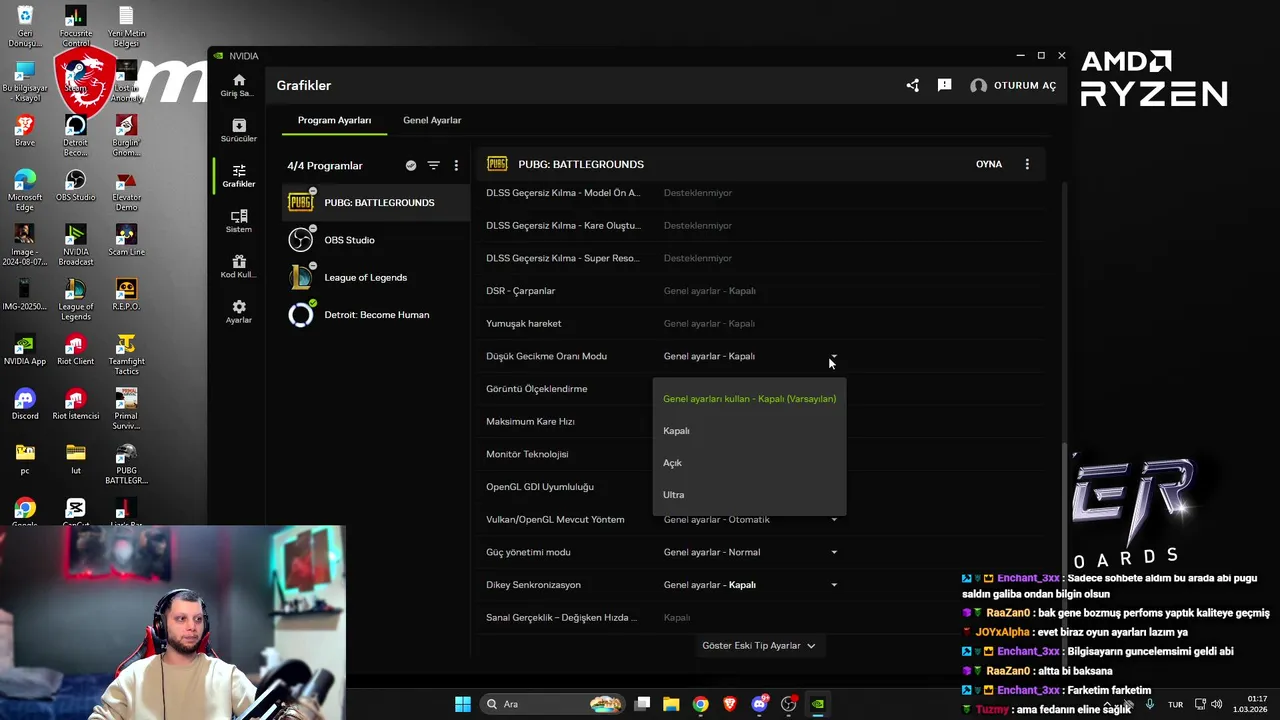Open three-dot menu beside 4/4 Programlar

pos(456,165)
